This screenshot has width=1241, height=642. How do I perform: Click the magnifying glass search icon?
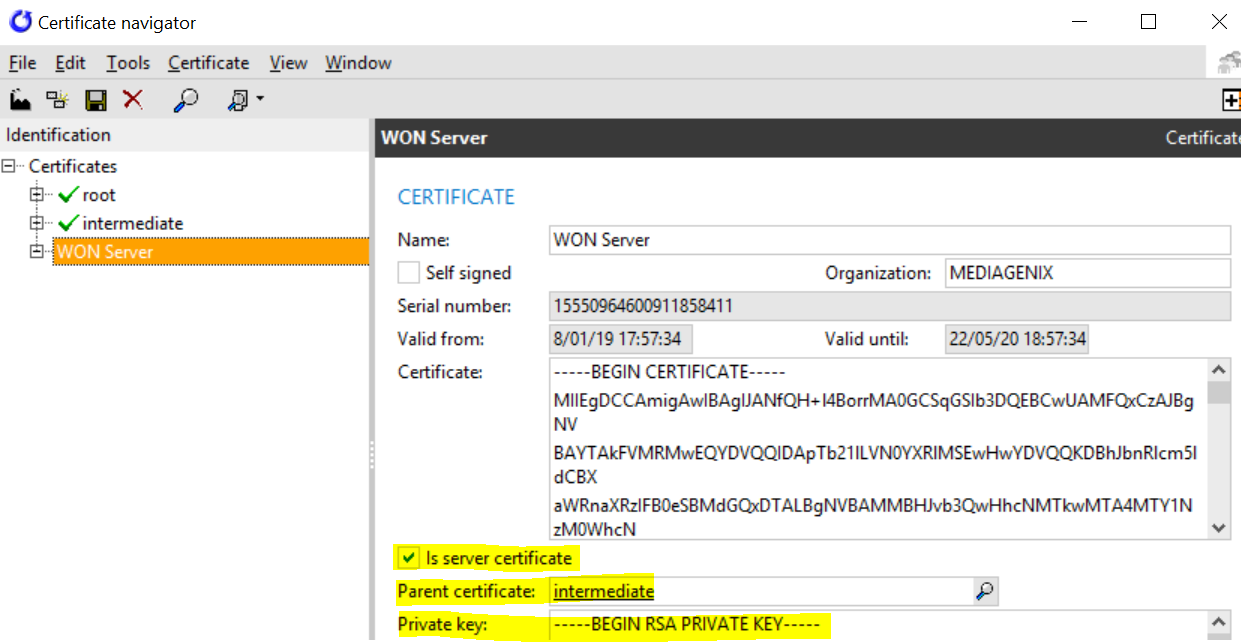pyautogui.click(x=186, y=99)
